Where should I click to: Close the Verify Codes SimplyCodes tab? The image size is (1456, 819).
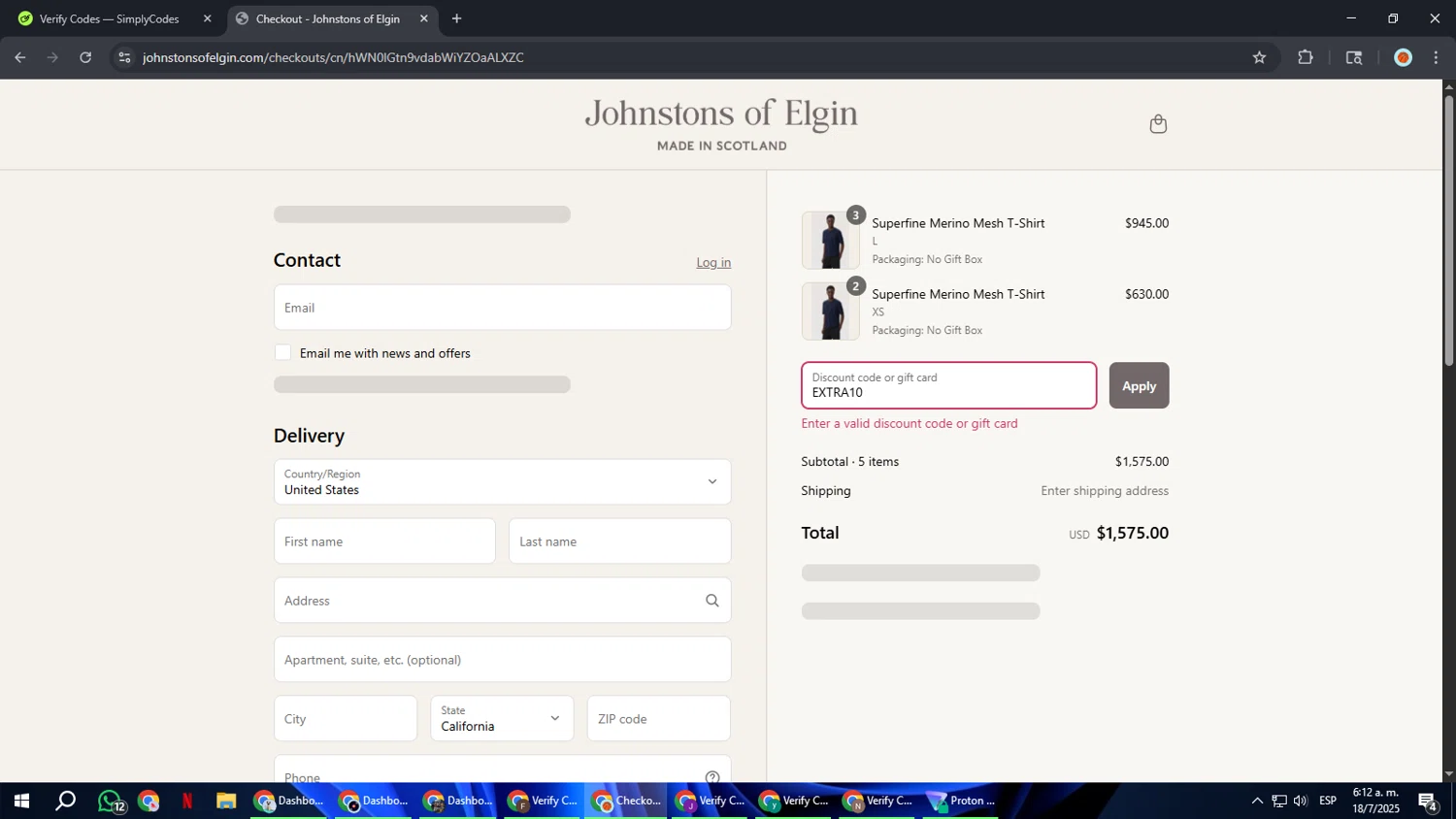coord(207,18)
